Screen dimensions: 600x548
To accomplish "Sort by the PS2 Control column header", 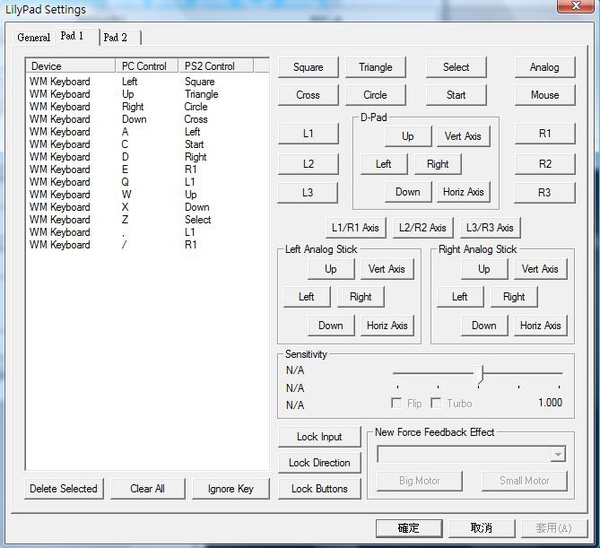I will [x=216, y=66].
